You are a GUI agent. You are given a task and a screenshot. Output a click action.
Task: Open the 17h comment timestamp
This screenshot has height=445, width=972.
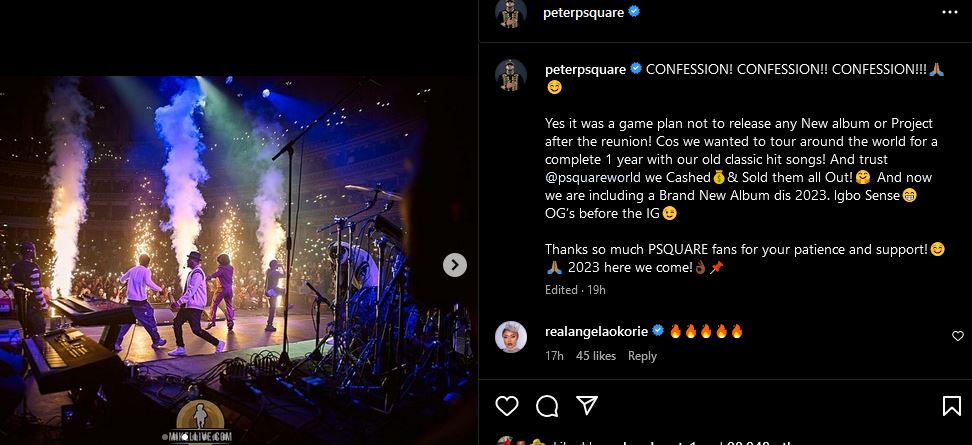point(554,356)
